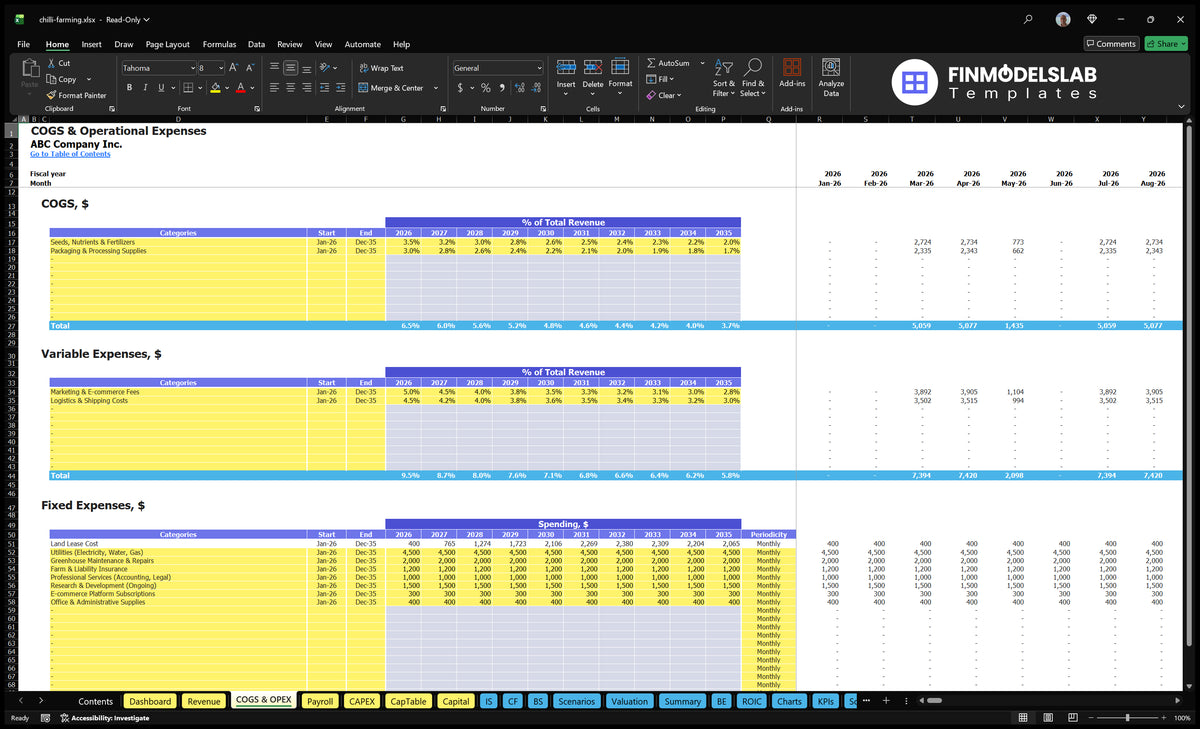This screenshot has width=1200, height=729.
Task: Apply comma style number format
Action: [x=501, y=88]
